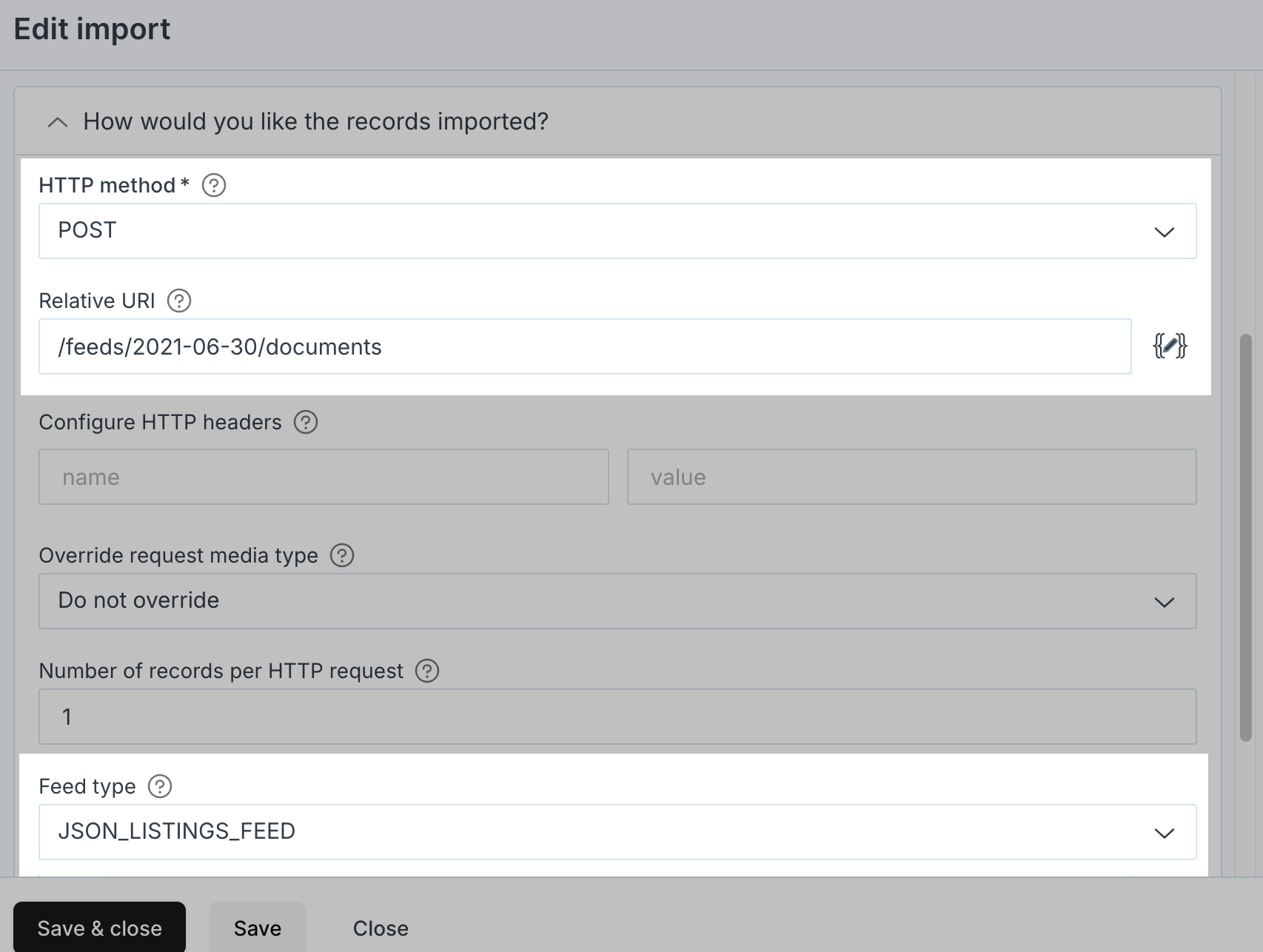Image resolution: width=1263 pixels, height=952 pixels.
Task: Click the Save & close button
Action: pos(99,928)
